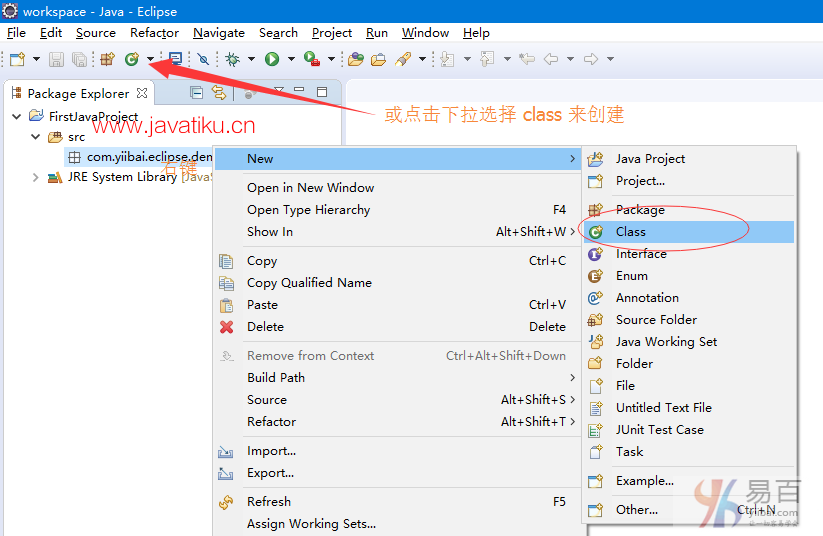Select the com.yiibai.eclipse package row
The height and width of the screenshot is (536, 823).
140,157
